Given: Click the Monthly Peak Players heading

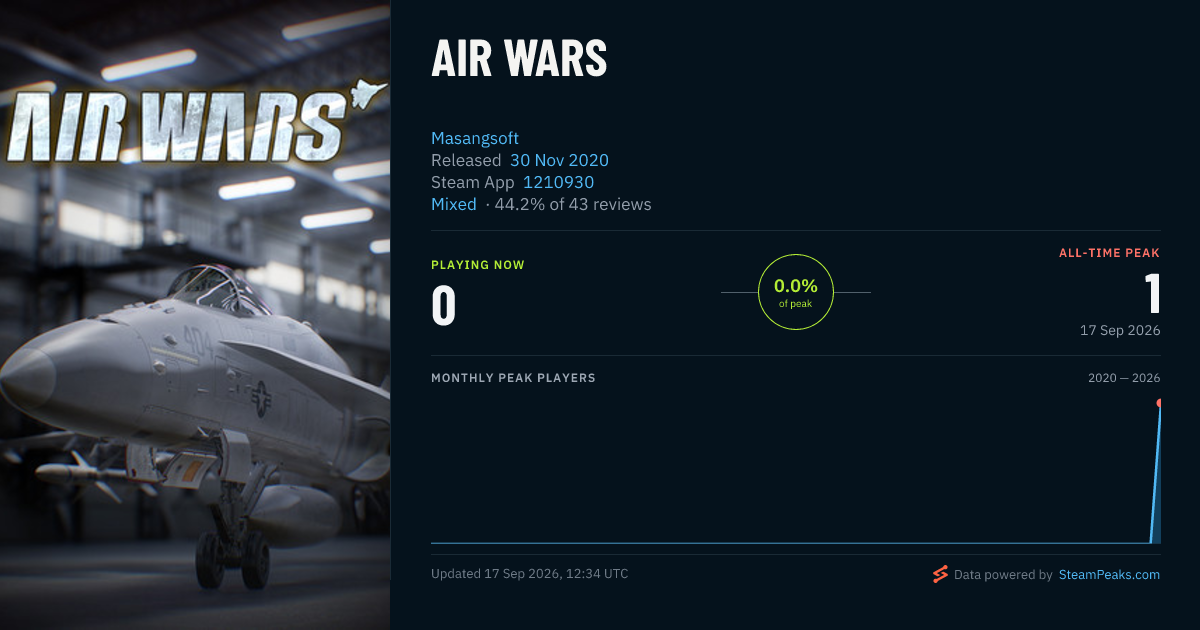Looking at the screenshot, I should 513,378.
